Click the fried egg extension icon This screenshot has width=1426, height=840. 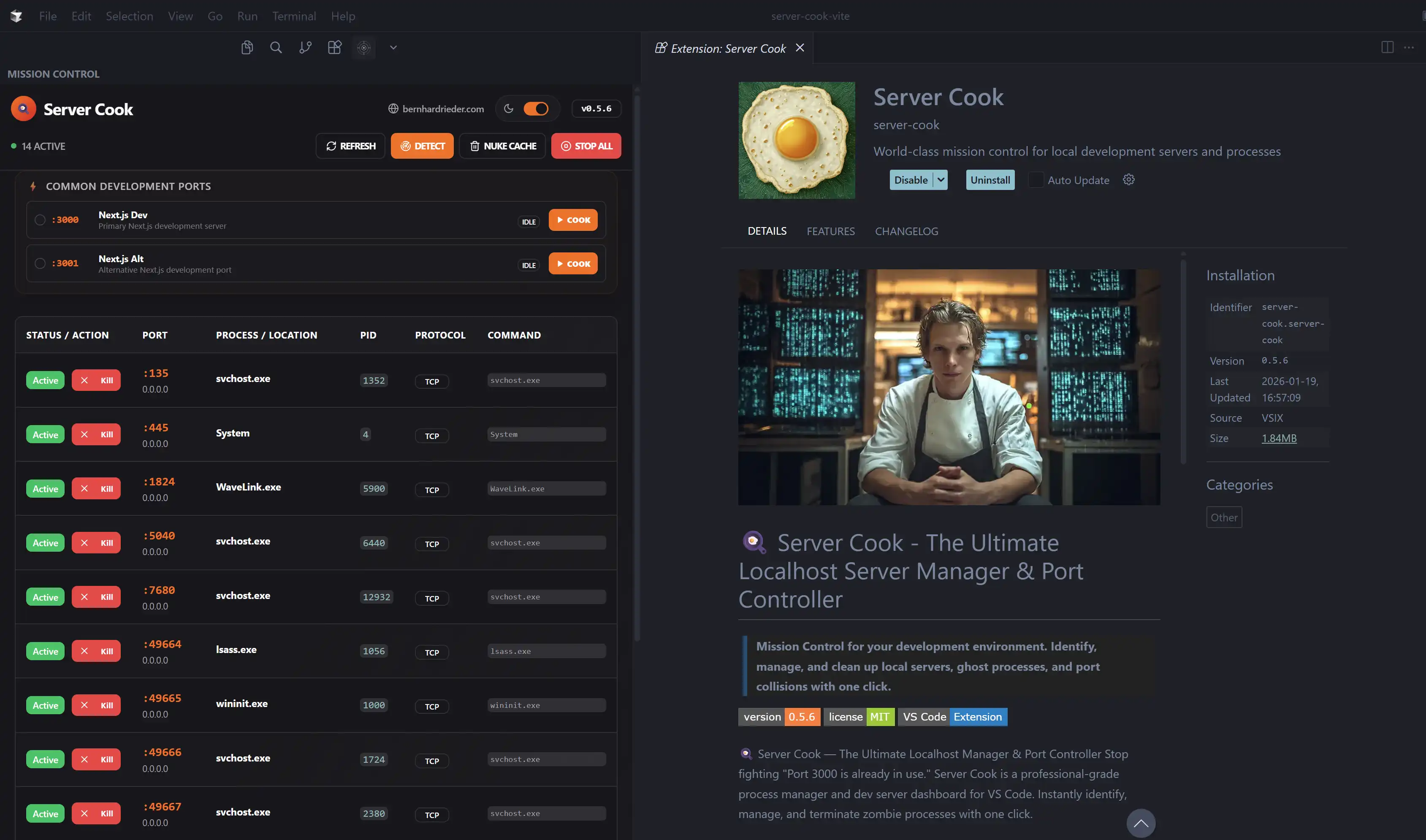[x=797, y=141]
